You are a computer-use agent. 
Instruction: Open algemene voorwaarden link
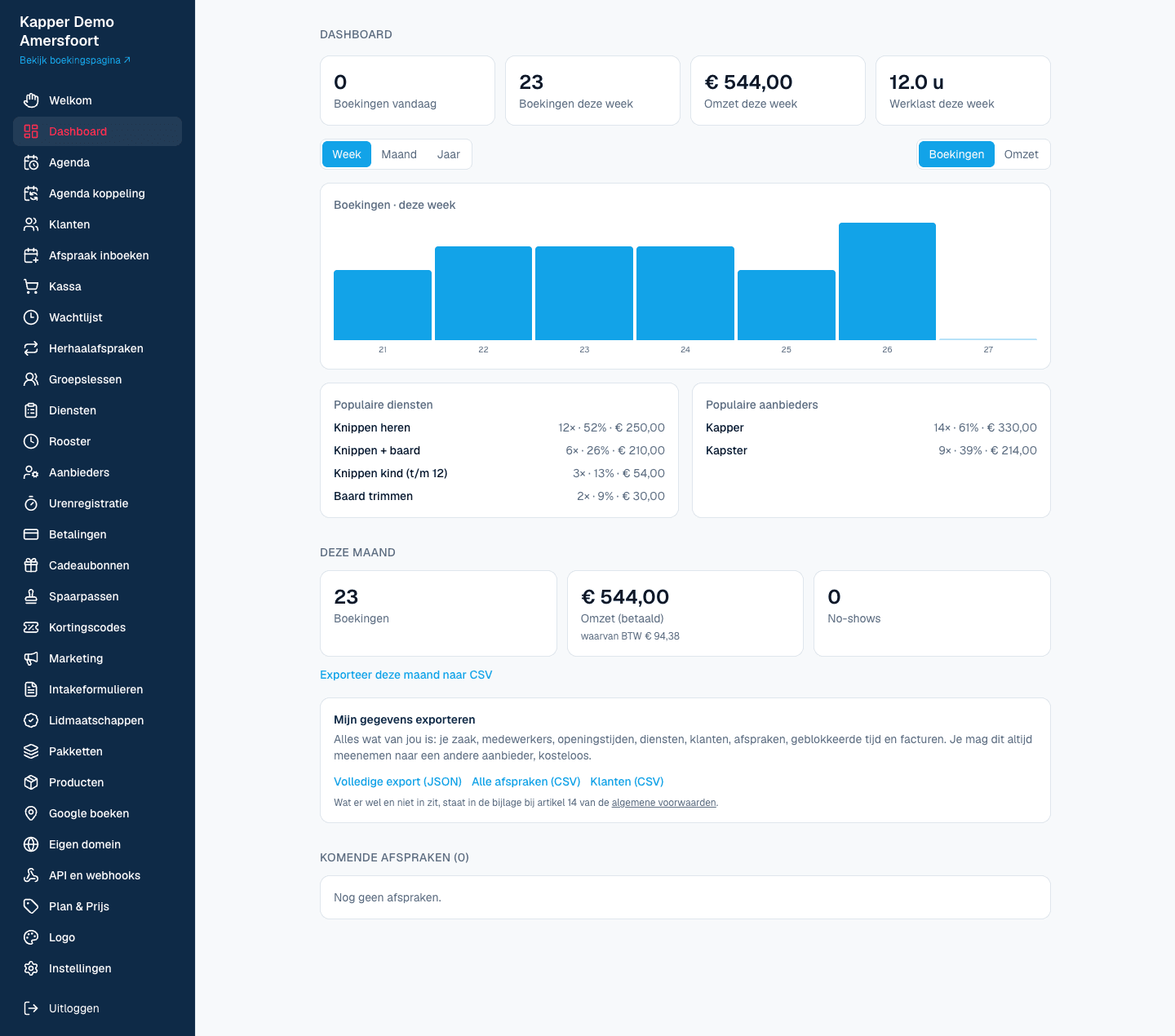coord(664,803)
